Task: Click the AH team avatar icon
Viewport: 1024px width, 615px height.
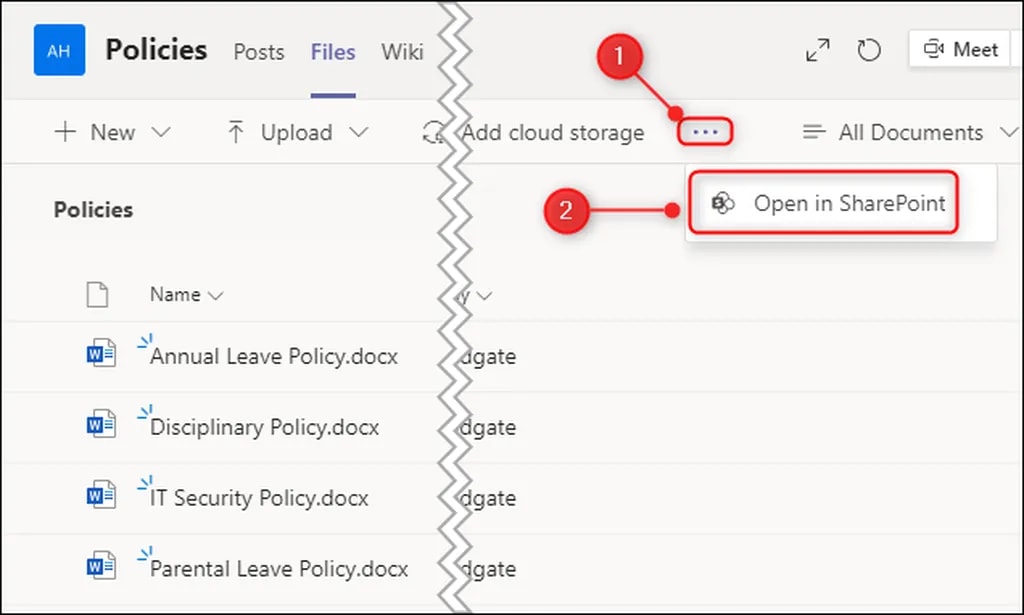Action: tap(59, 50)
